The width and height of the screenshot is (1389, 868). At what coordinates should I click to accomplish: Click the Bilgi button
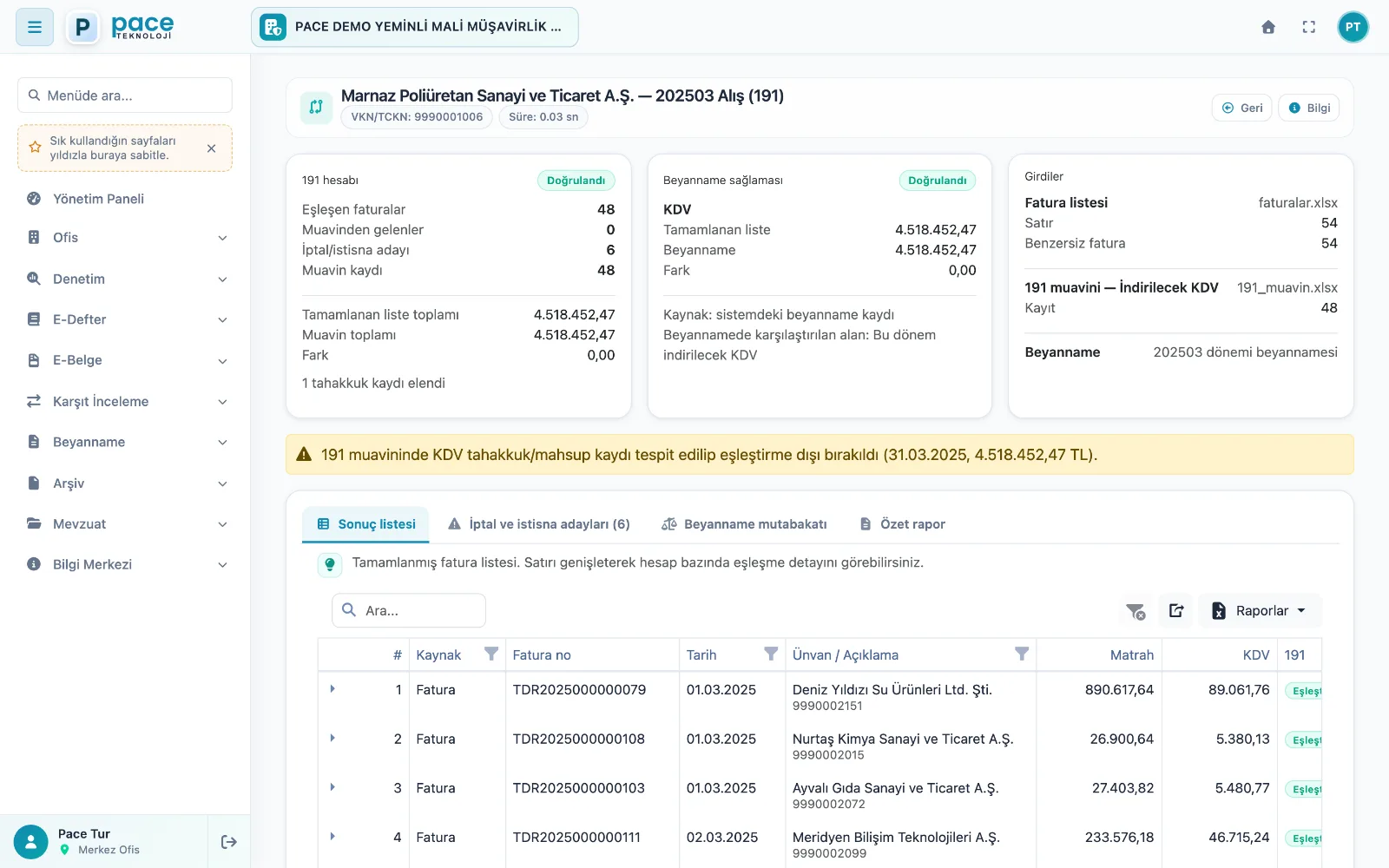(x=1309, y=108)
